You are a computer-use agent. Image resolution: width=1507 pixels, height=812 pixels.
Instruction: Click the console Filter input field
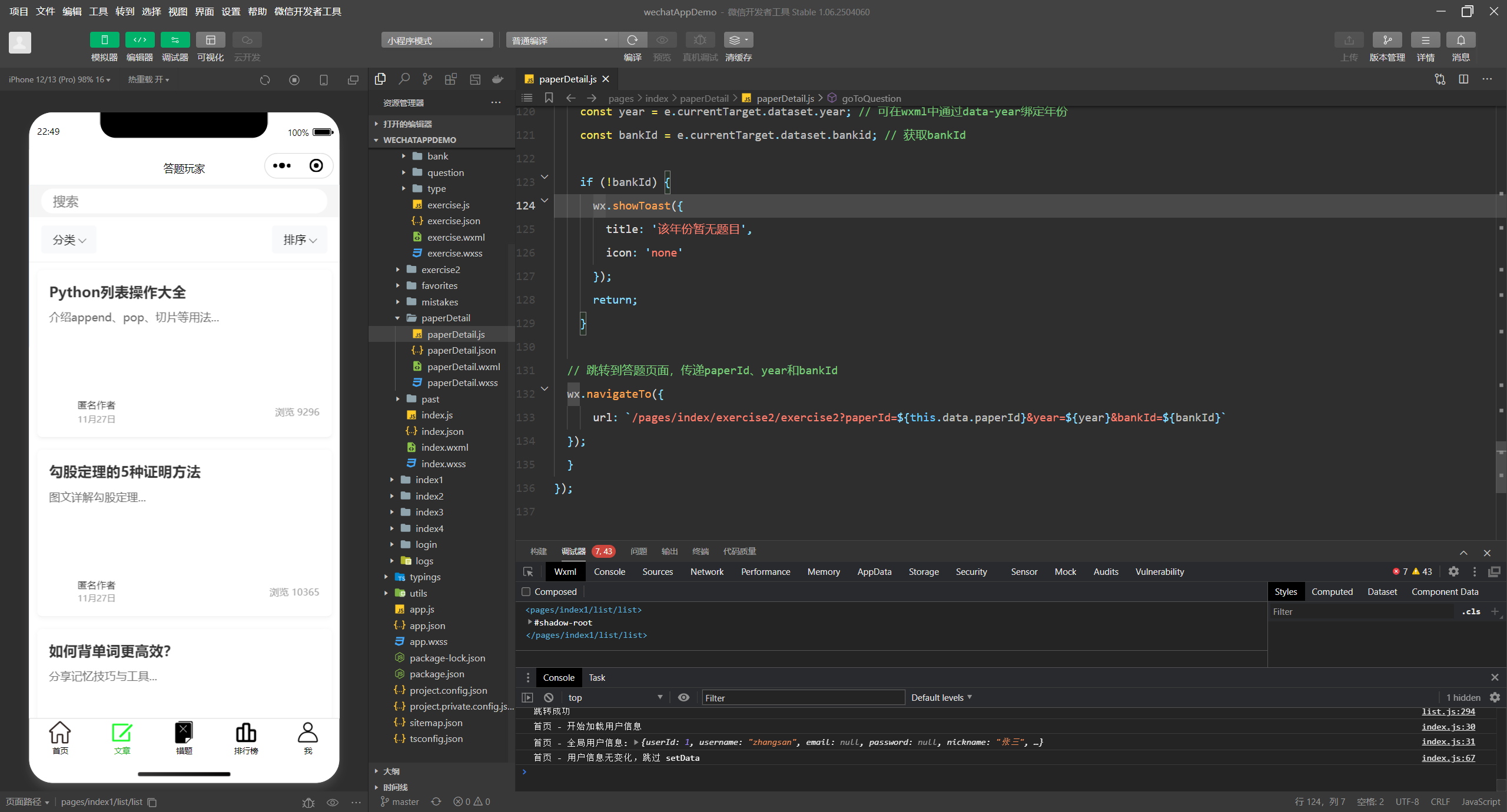[x=803, y=698]
